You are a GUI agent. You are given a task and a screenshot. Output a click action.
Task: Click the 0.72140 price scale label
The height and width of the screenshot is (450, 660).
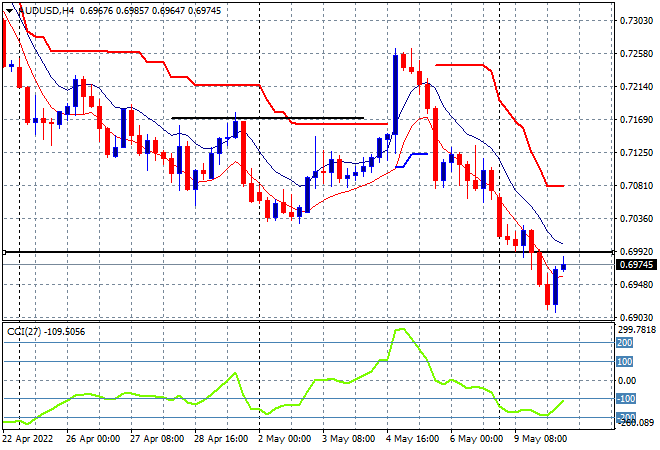pos(636,86)
